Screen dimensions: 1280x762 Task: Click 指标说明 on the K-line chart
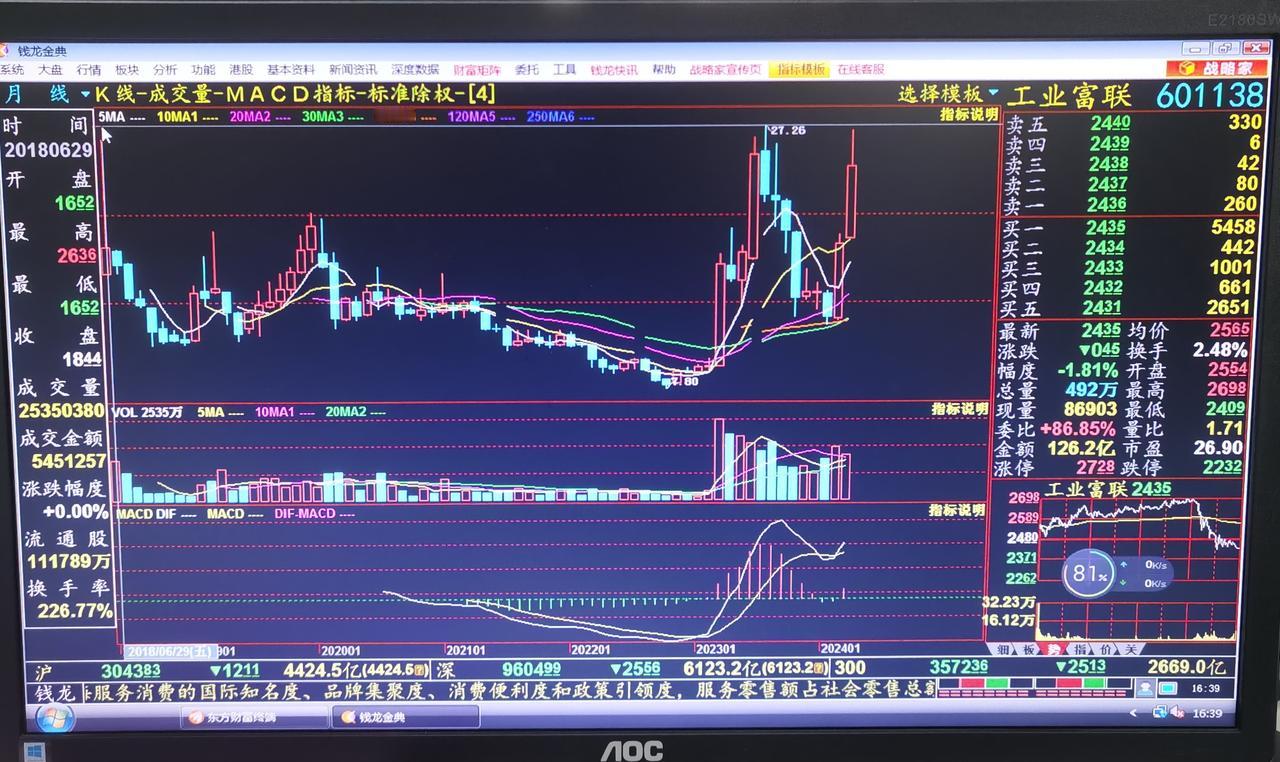pyautogui.click(x=968, y=115)
